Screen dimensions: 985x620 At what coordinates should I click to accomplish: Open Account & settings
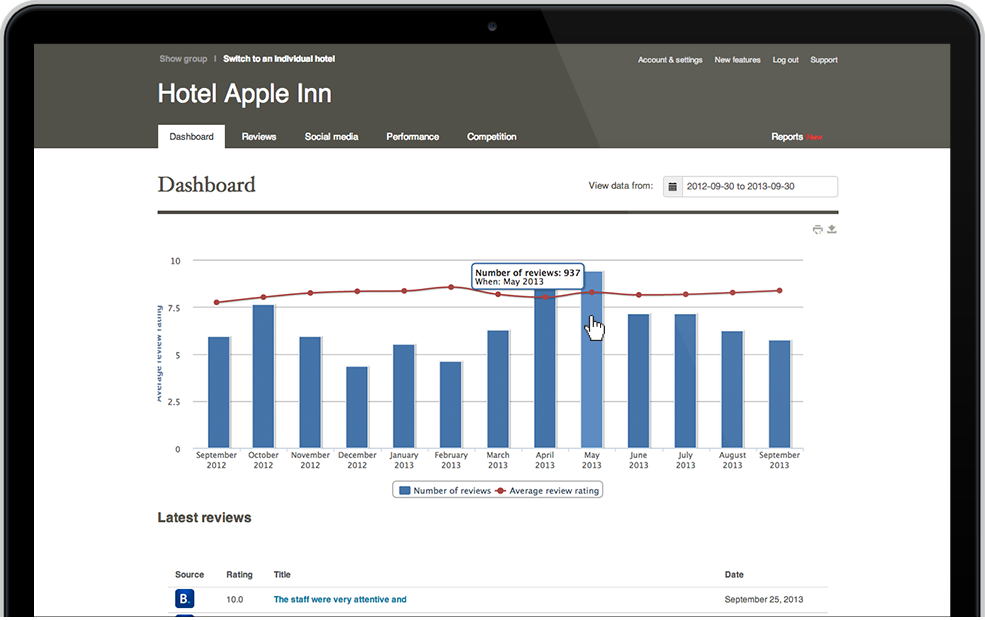point(670,60)
